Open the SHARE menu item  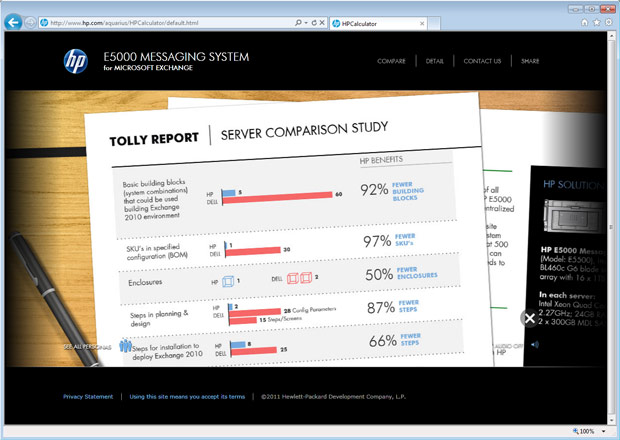(530, 61)
